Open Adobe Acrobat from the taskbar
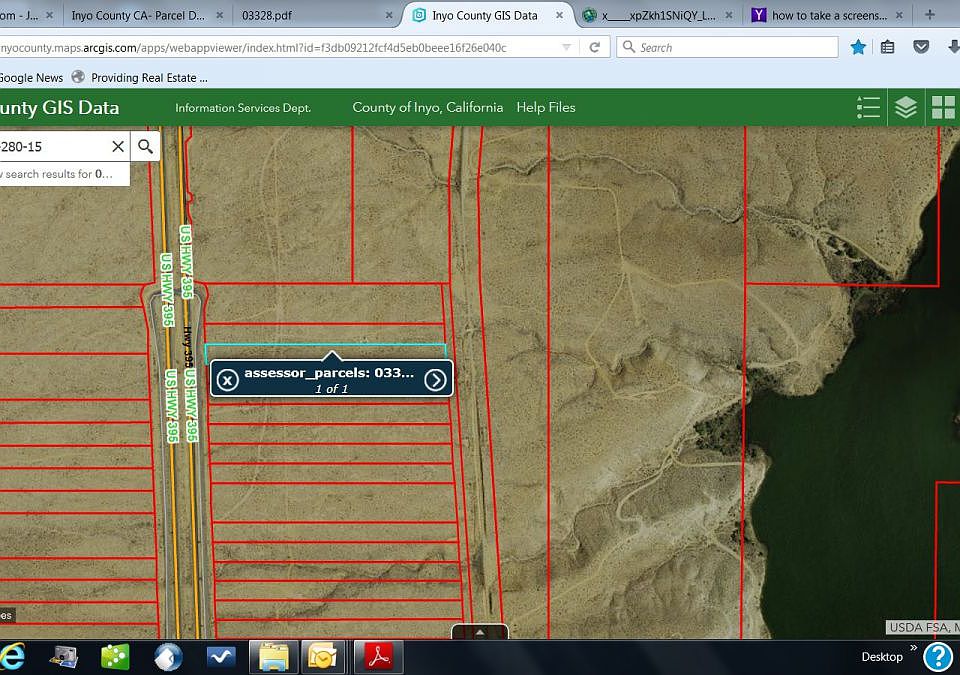960x675 pixels. pos(378,656)
